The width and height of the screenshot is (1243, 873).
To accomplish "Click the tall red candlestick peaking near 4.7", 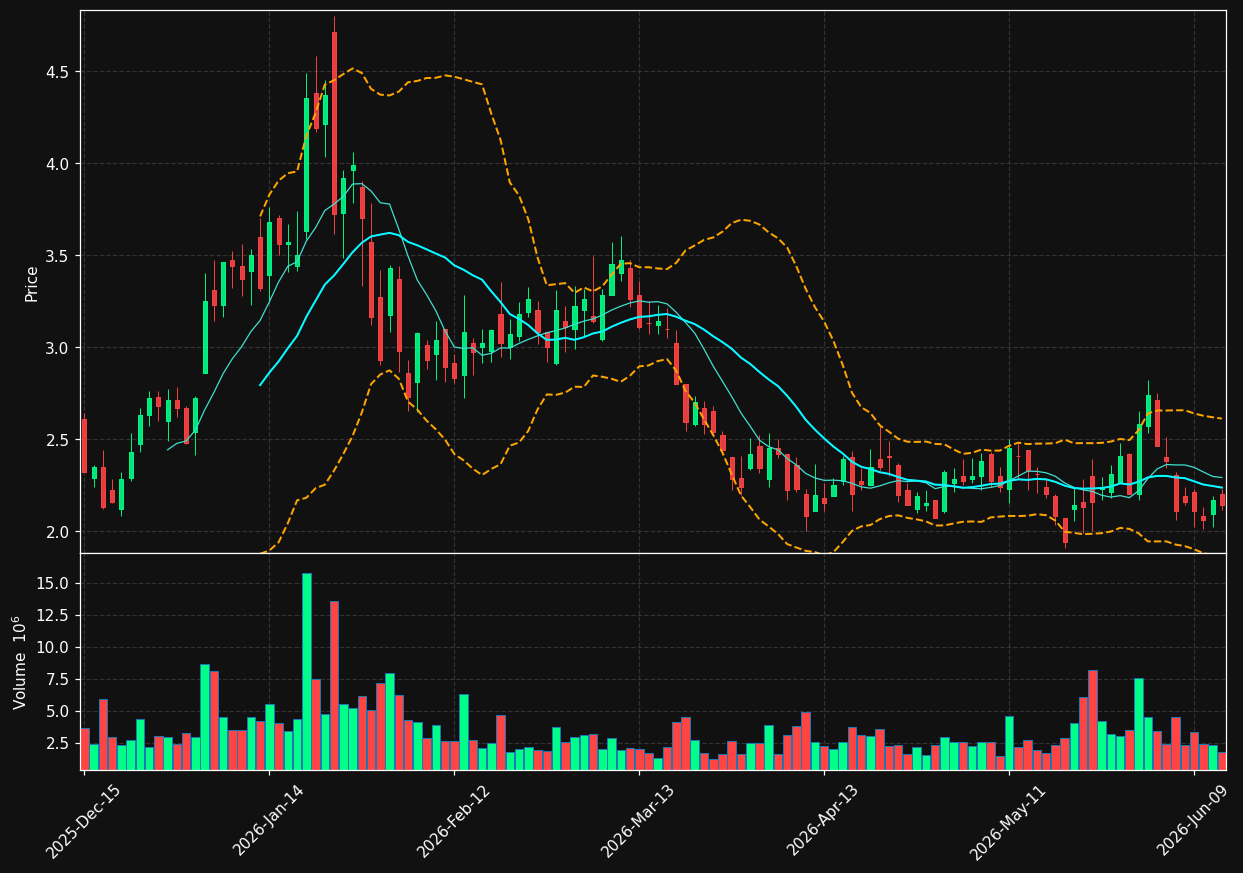I will coord(334,123).
